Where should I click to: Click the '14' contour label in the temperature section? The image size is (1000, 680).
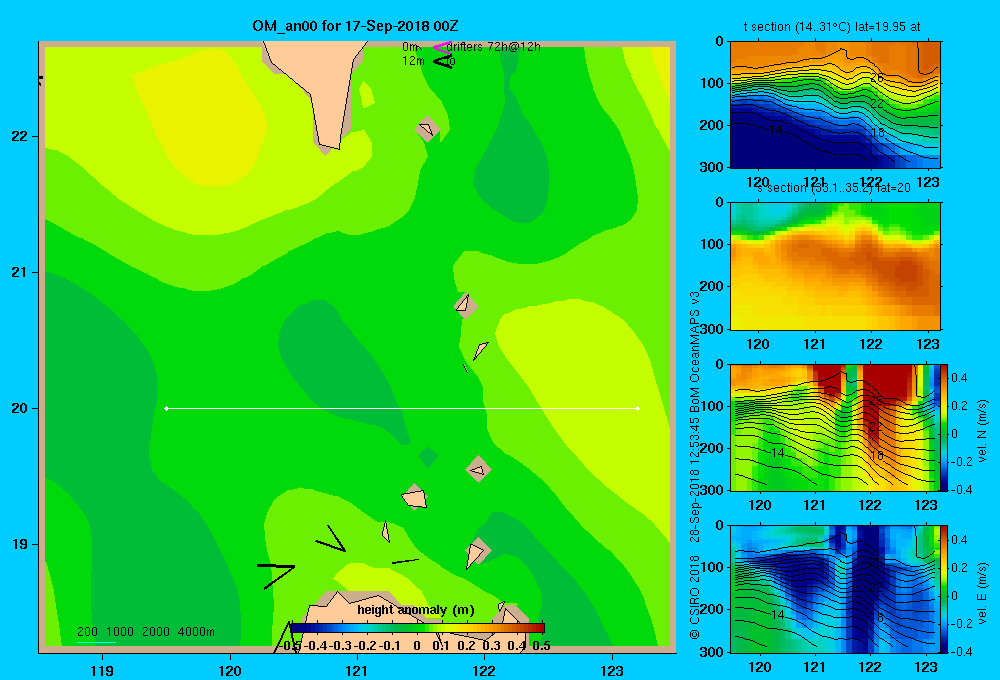pyautogui.click(x=776, y=129)
